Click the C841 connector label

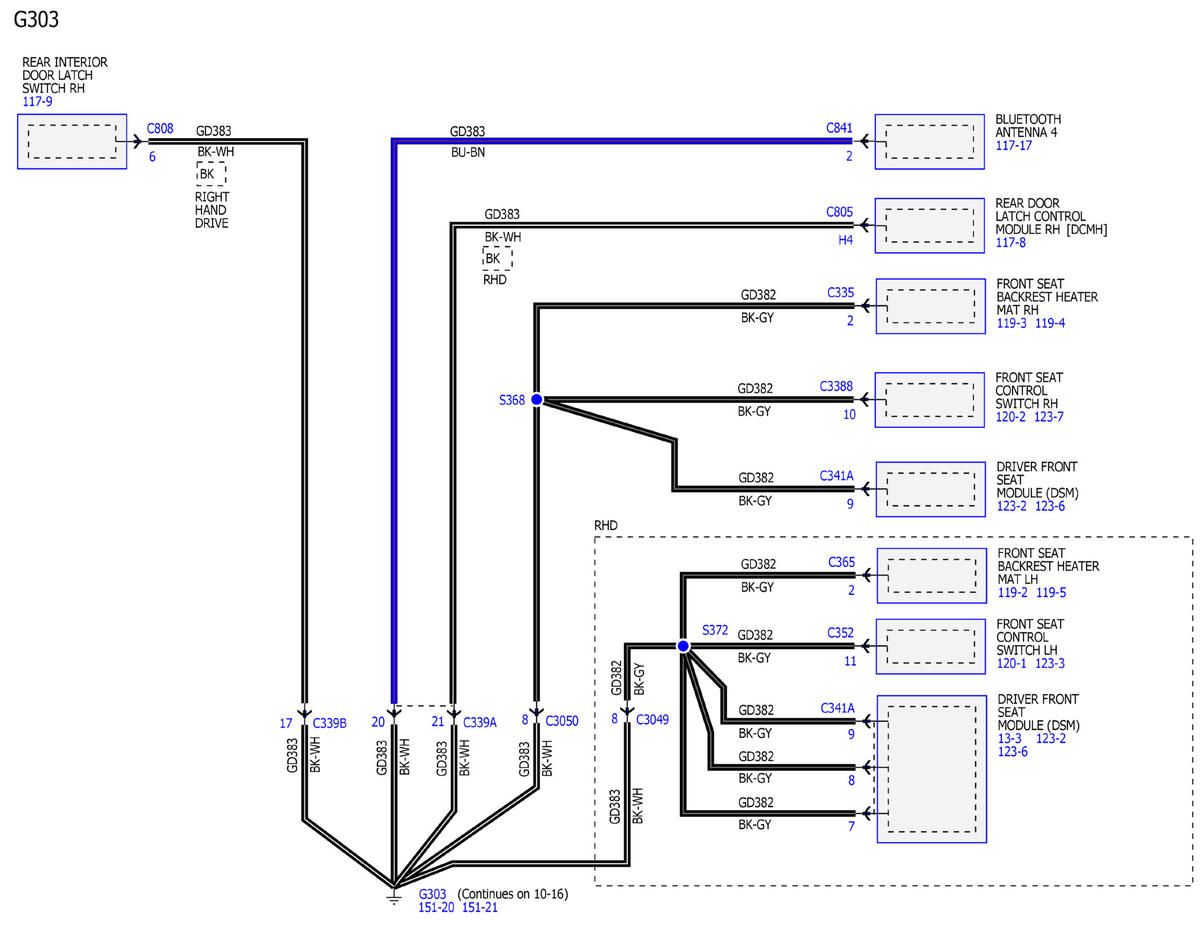pyautogui.click(x=839, y=129)
